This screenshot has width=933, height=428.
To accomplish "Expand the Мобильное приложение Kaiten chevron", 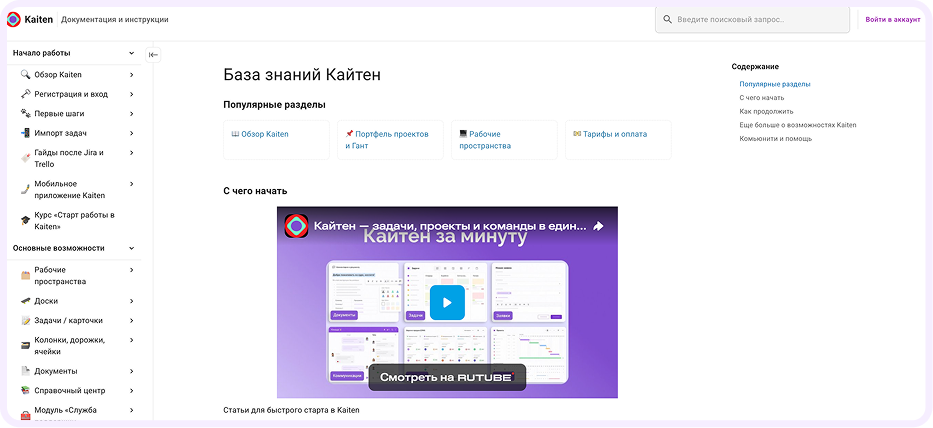I will point(132,184).
